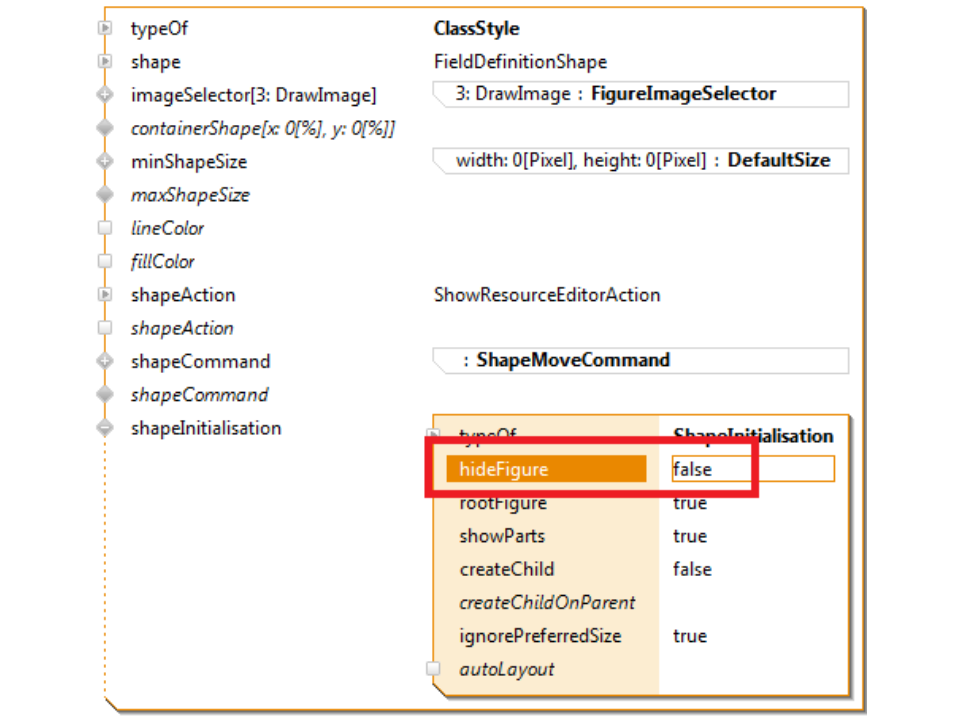
Task: Toggle the fillColor checkbox
Action: point(105,262)
